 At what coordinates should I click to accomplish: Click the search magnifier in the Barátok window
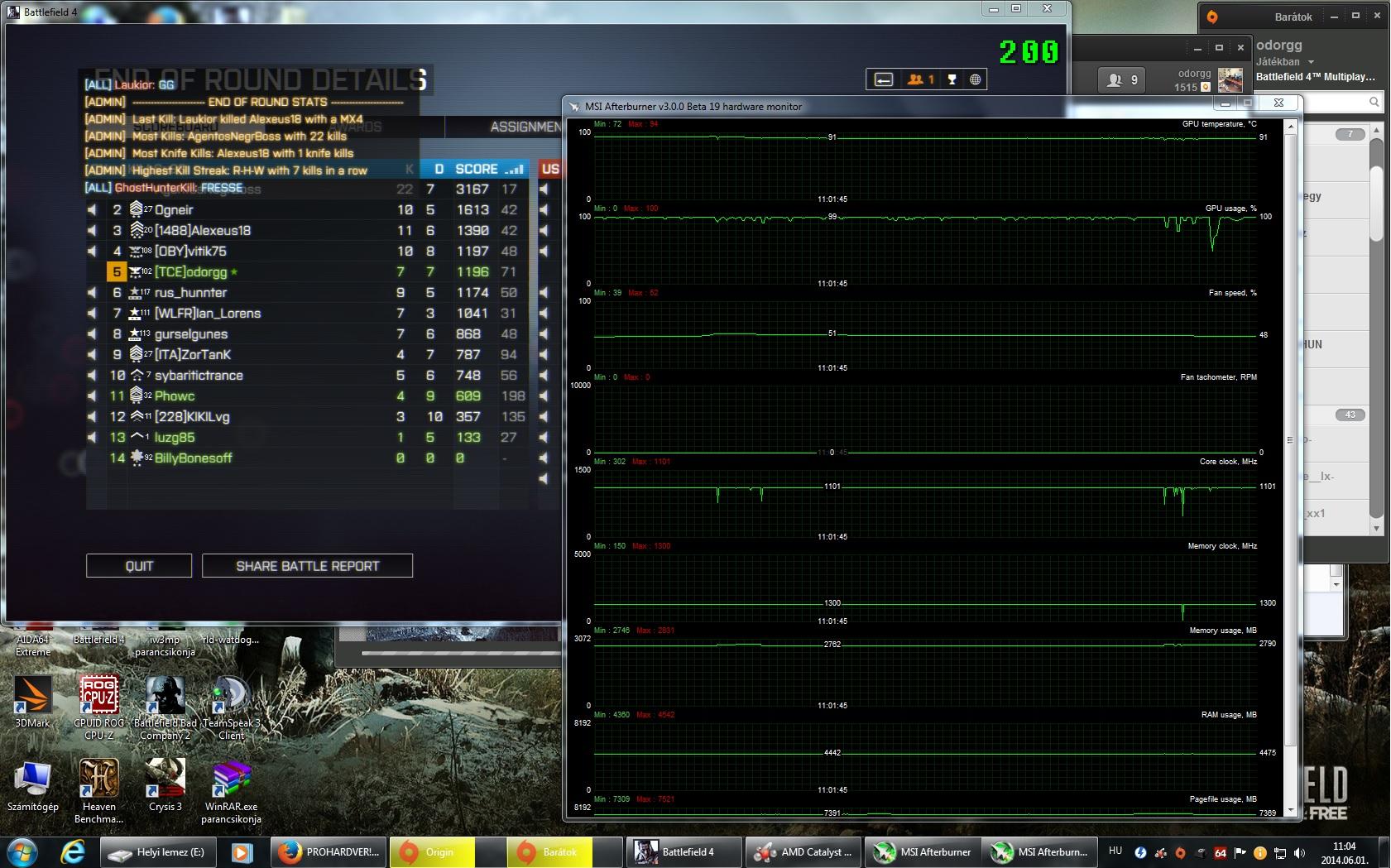(x=1374, y=102)
